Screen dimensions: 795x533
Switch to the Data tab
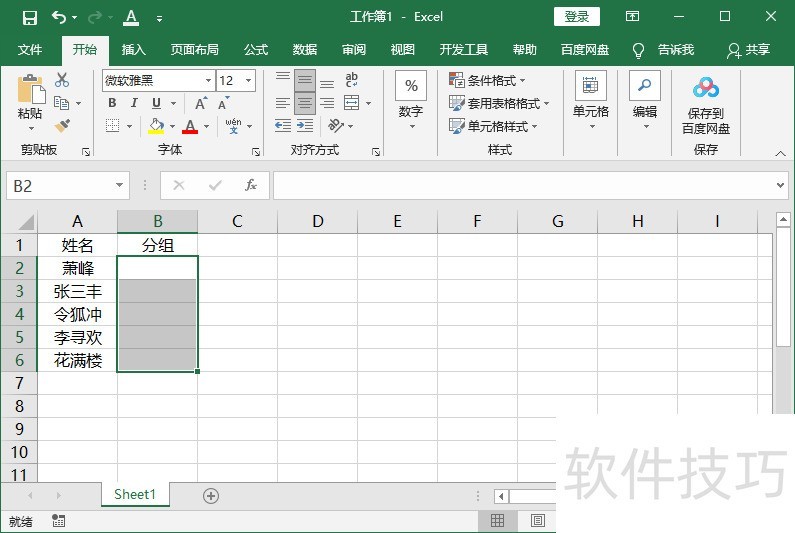pos(305,50)
